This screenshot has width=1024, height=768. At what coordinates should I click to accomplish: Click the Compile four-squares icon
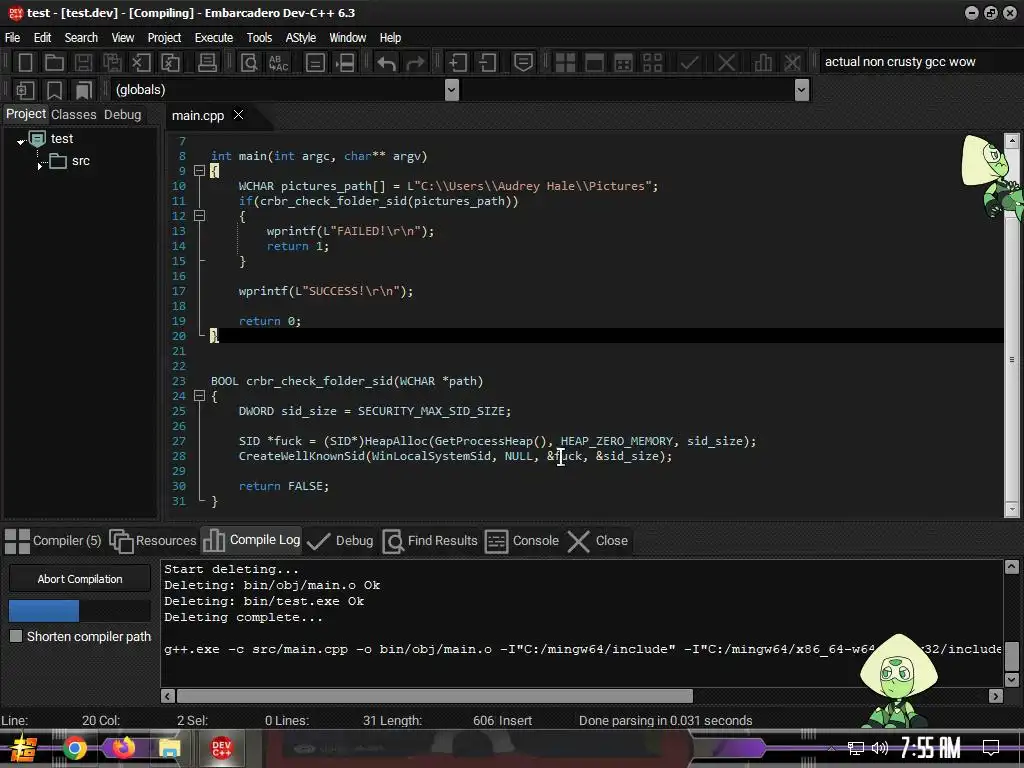click(565, 63)
